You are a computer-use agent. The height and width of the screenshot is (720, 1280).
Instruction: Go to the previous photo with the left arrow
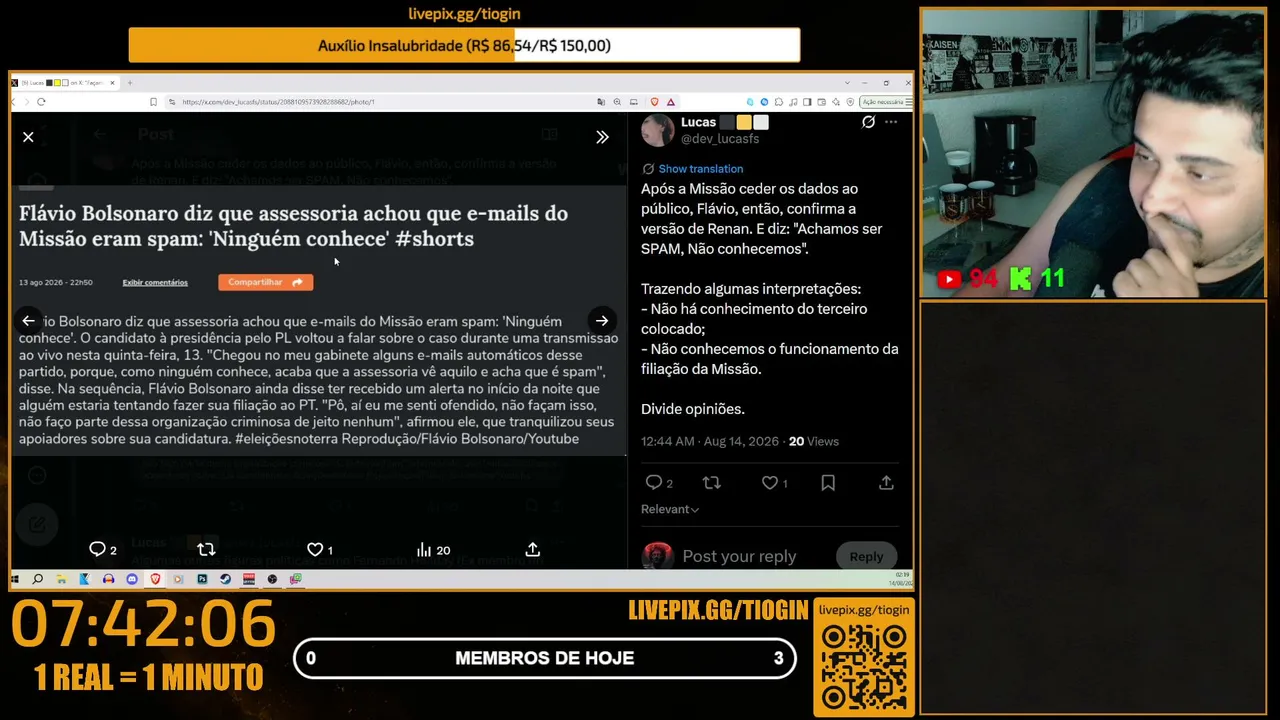click(x=28, y=321)
